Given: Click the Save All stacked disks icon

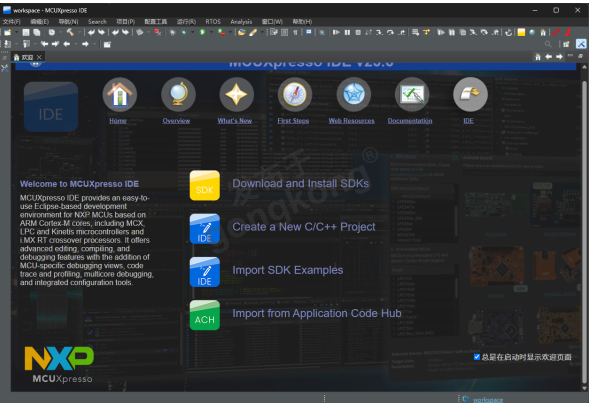Looking at the screenshot, I should (36, 33).
